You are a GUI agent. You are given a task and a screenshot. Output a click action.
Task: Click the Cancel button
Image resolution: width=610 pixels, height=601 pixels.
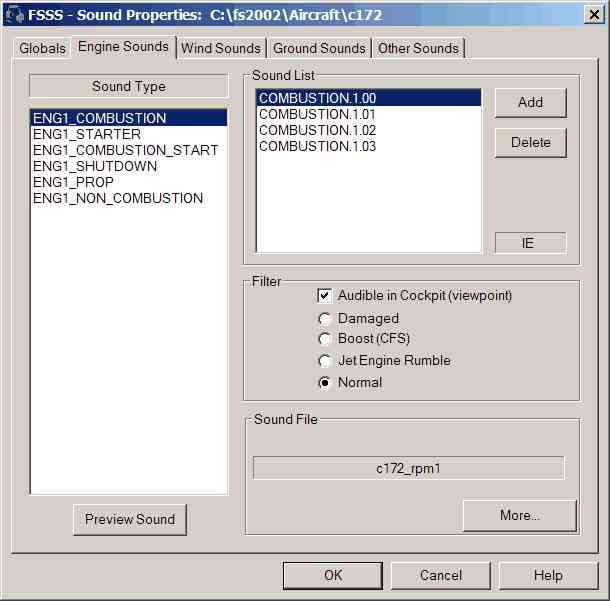[441, 575]
